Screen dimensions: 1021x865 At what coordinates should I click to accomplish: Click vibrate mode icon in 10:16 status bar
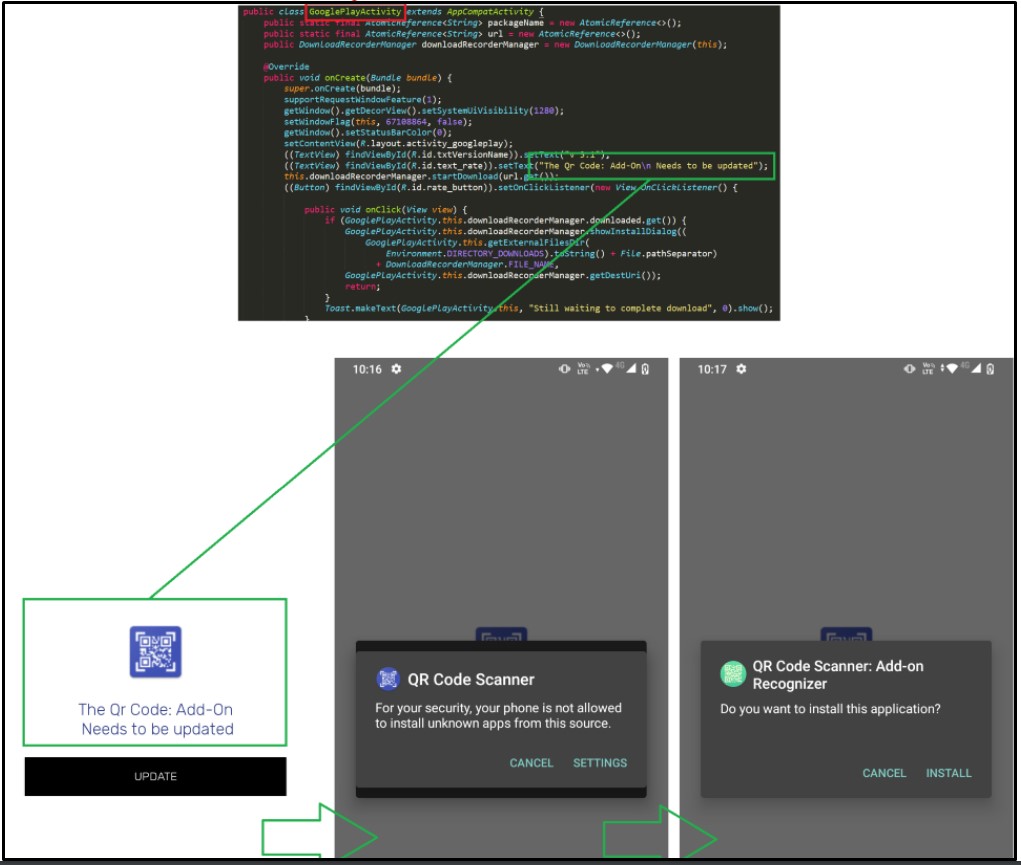coord(564,369)
